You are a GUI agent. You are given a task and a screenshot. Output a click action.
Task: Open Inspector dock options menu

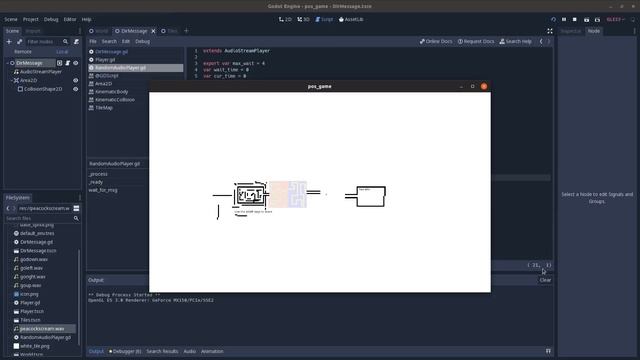[x=634, y=31]
